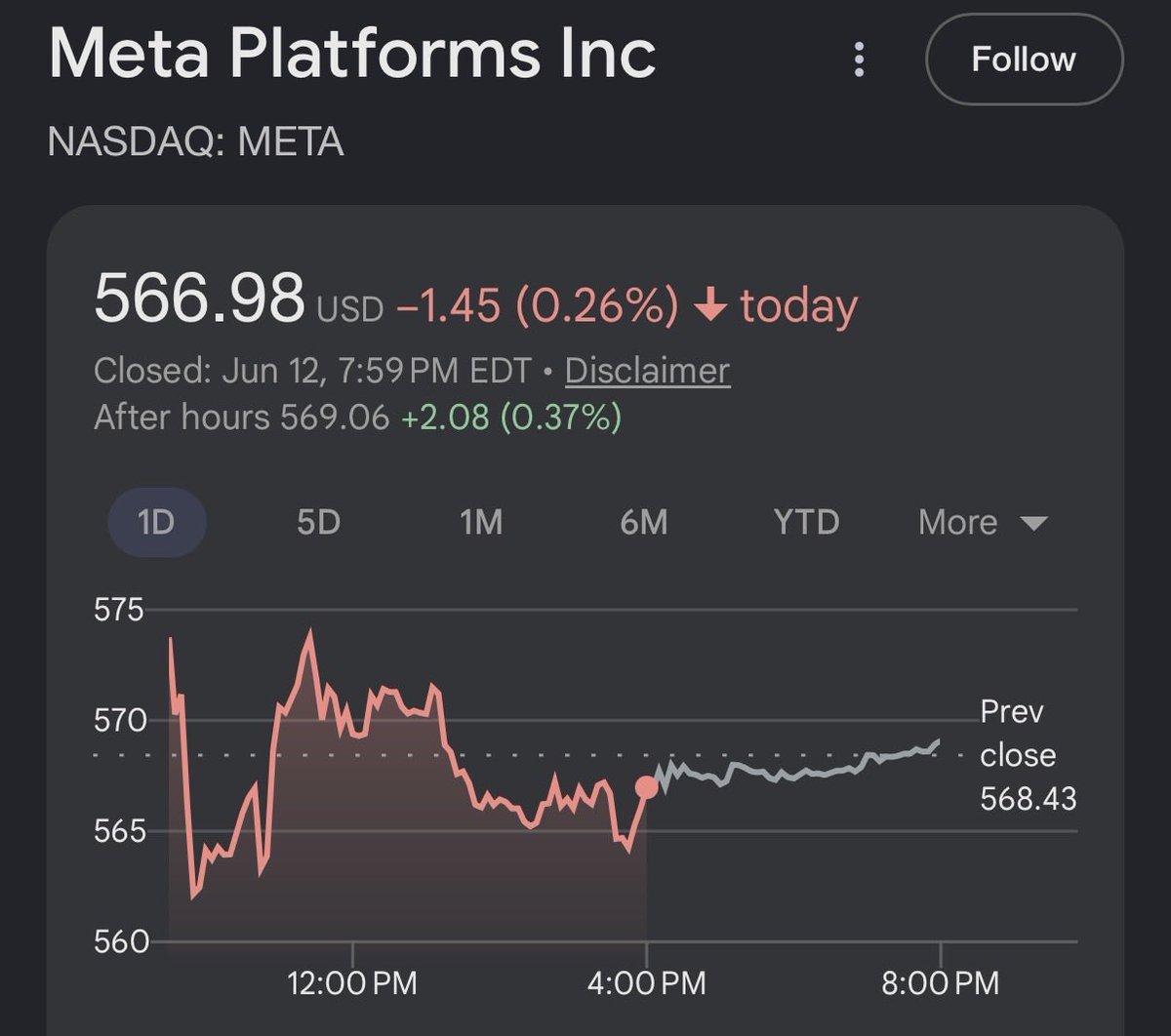Click the NASDAQ: META ticker label
1171x1036 pixels.
[195, 143]
